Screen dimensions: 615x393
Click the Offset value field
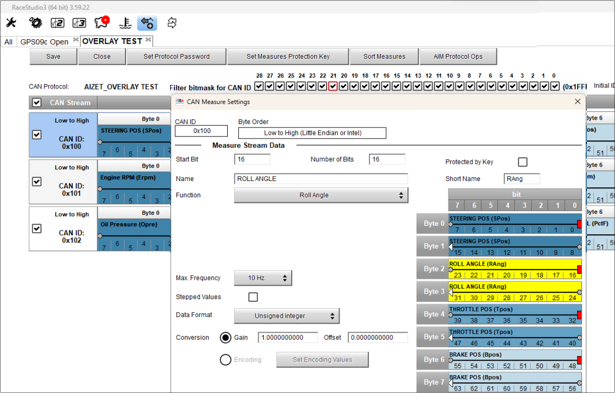point(378,337)
